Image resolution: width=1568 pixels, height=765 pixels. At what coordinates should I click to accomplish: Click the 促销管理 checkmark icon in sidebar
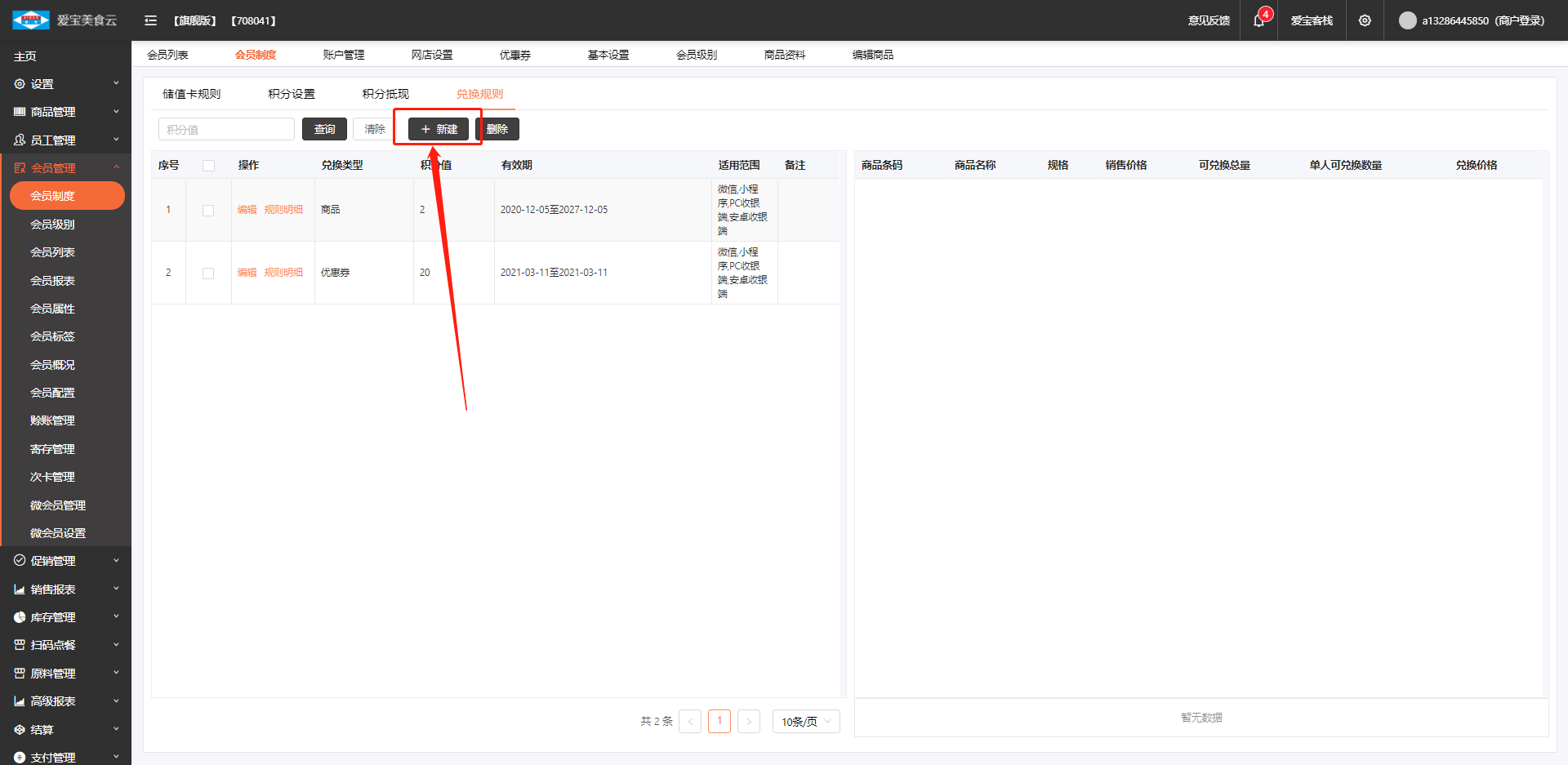(20, 561)
